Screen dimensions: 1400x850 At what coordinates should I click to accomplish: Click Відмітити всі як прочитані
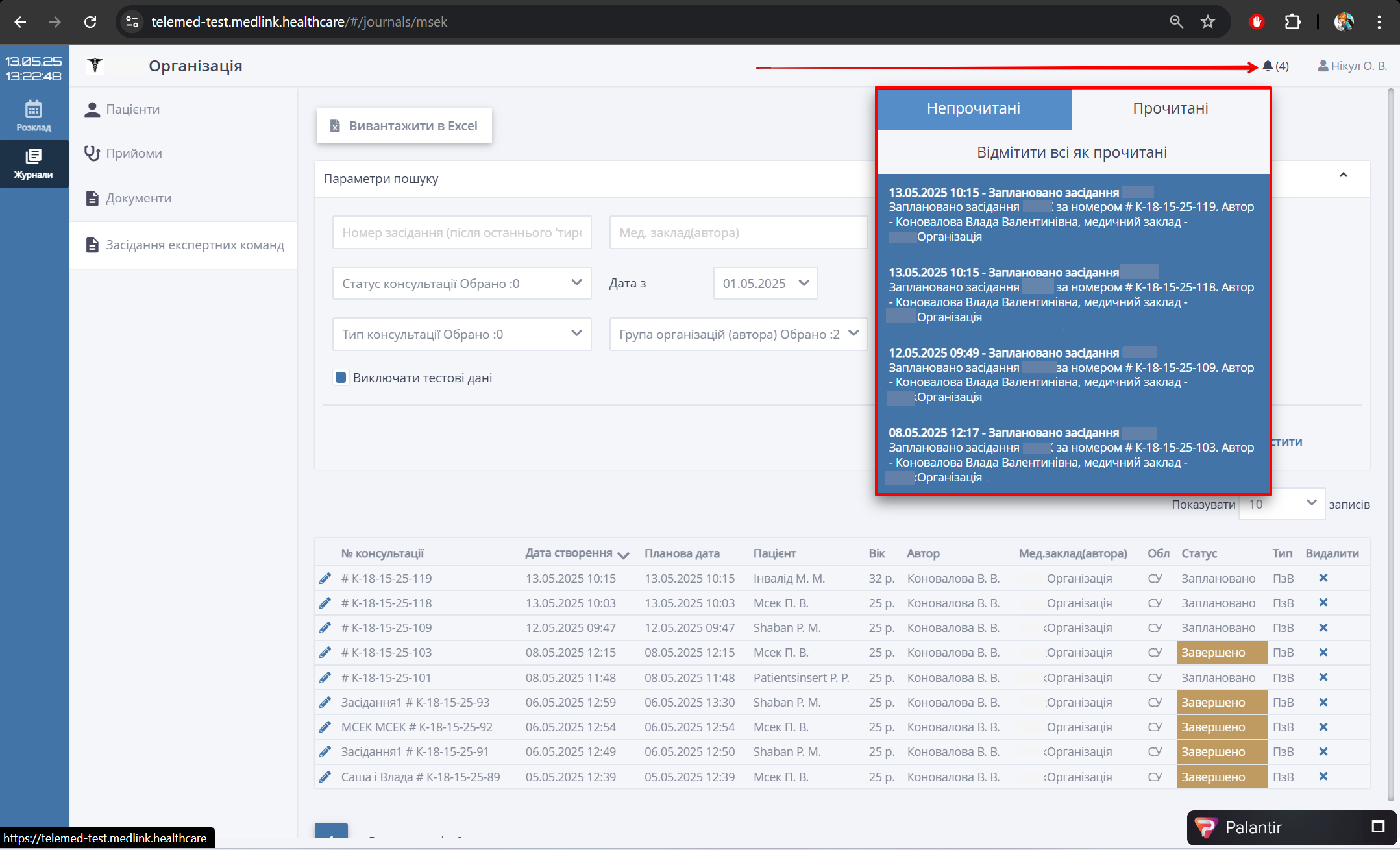[1072, 152]
